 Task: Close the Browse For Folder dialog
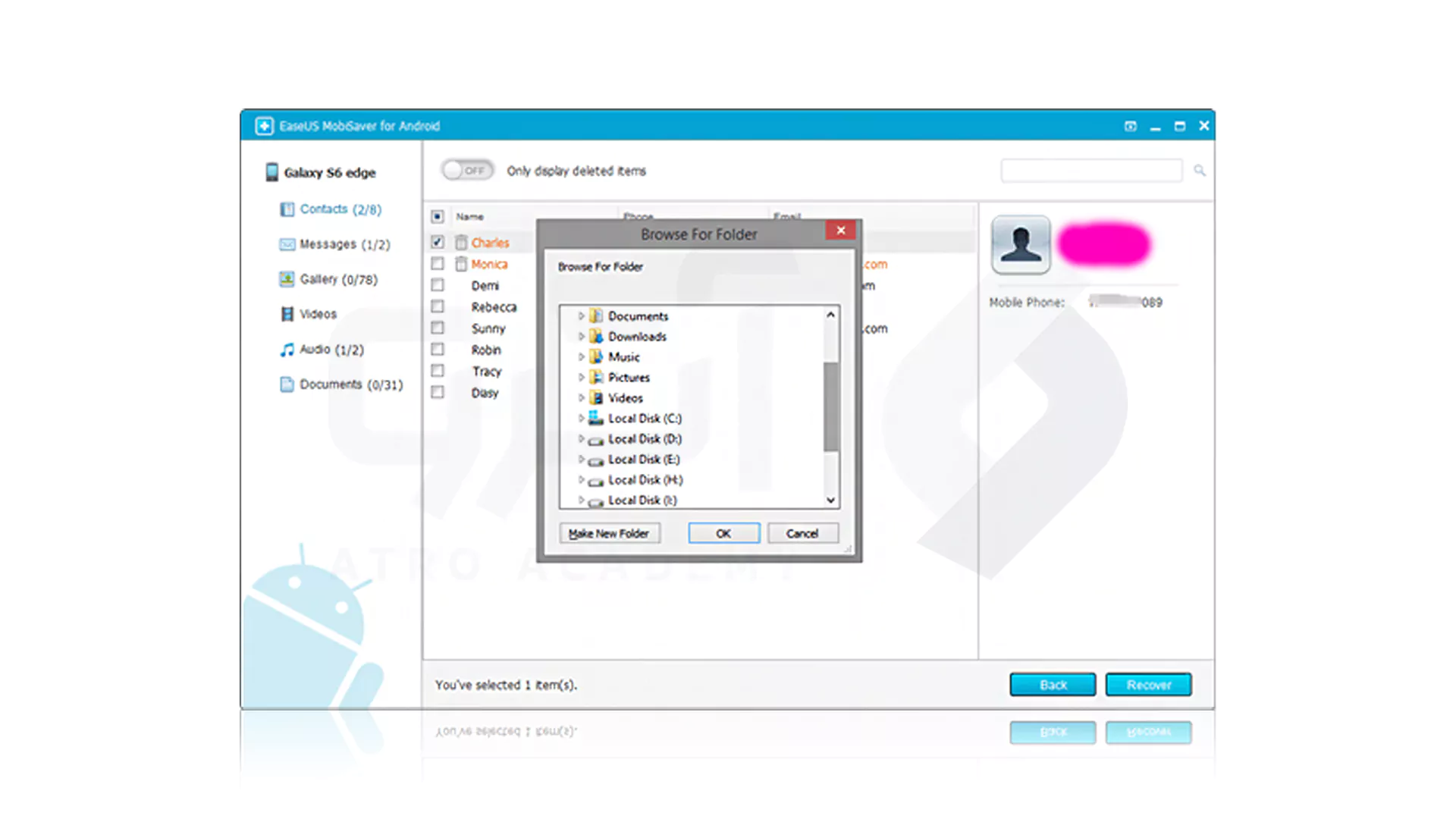841,231
